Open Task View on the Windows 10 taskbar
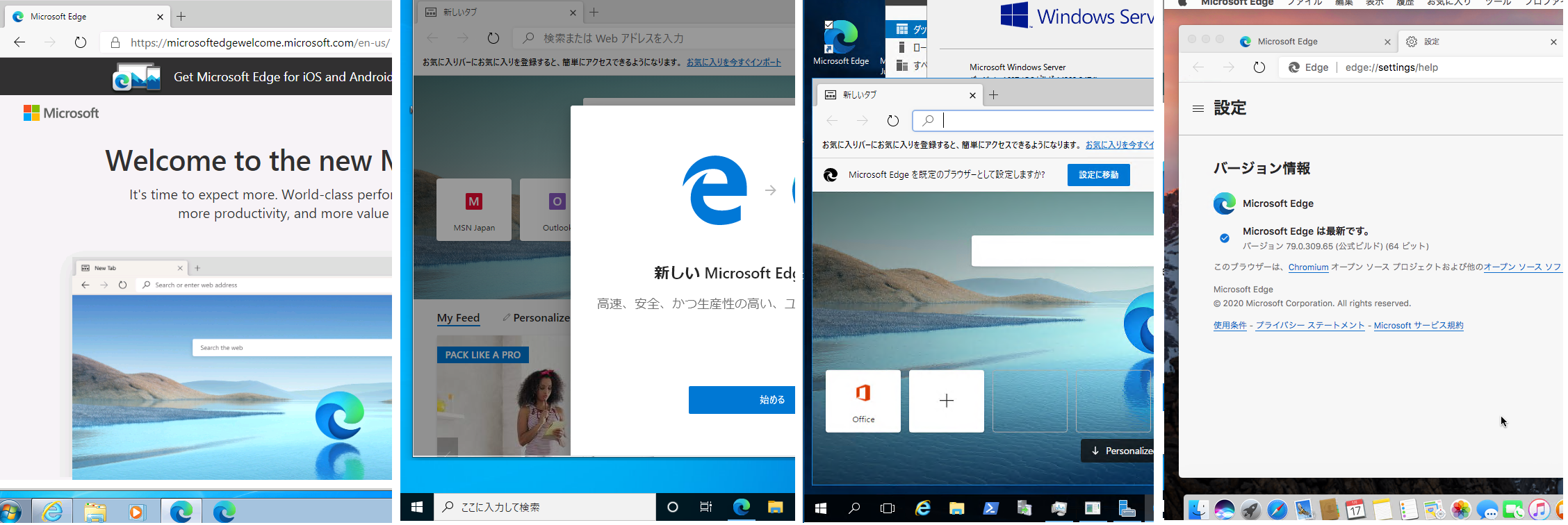1568x525 pixels. [x=706, y=507]
